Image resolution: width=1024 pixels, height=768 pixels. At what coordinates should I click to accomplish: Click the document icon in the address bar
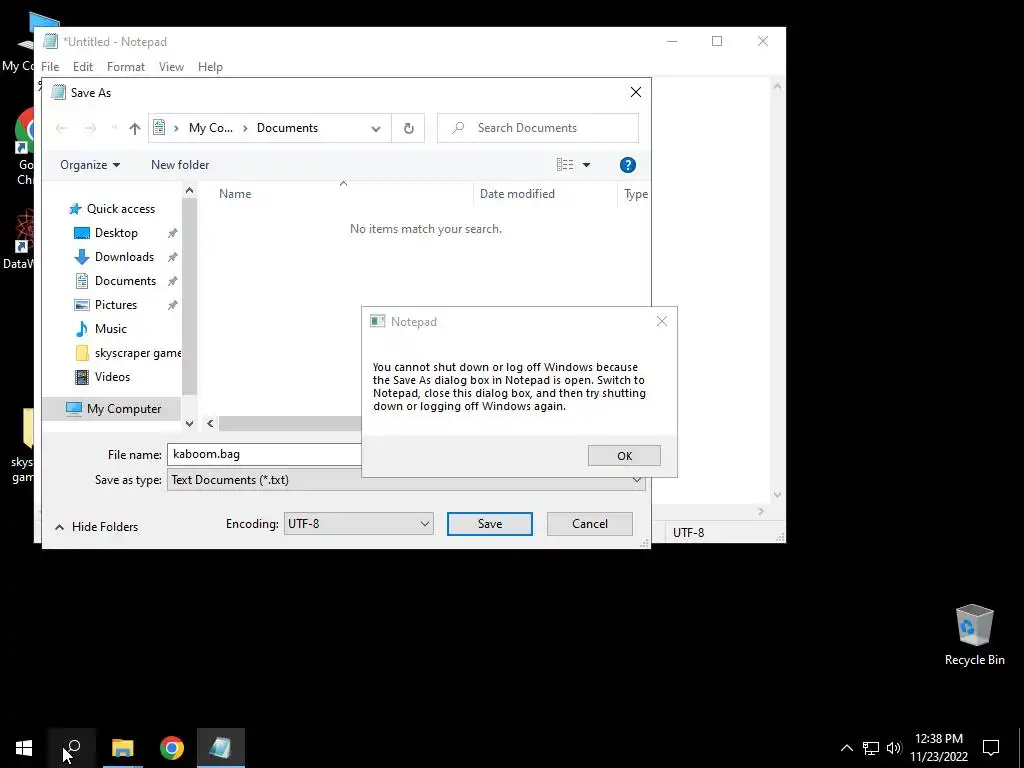click(159, 128)
